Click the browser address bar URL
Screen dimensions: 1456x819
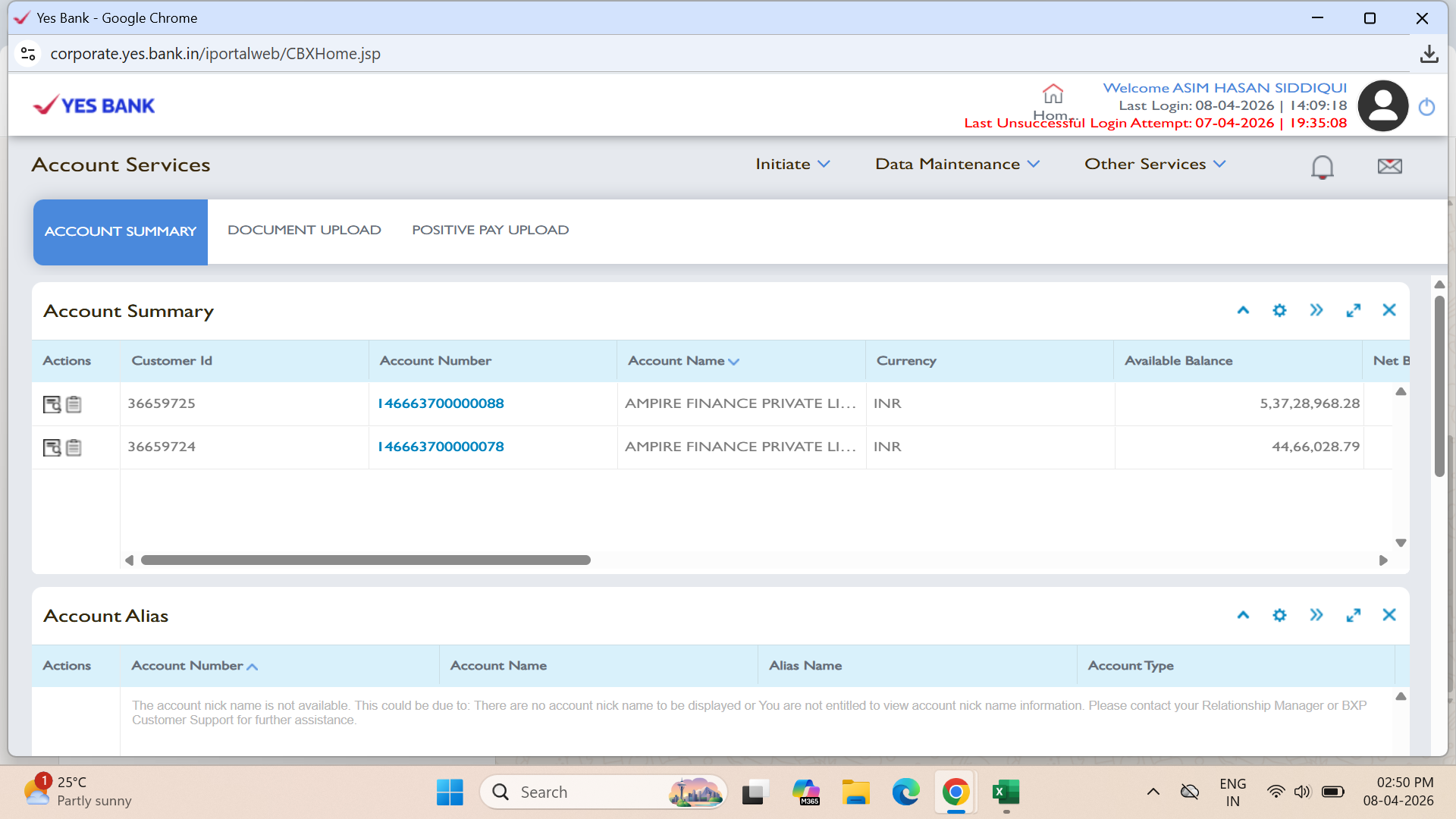[215, 54]
